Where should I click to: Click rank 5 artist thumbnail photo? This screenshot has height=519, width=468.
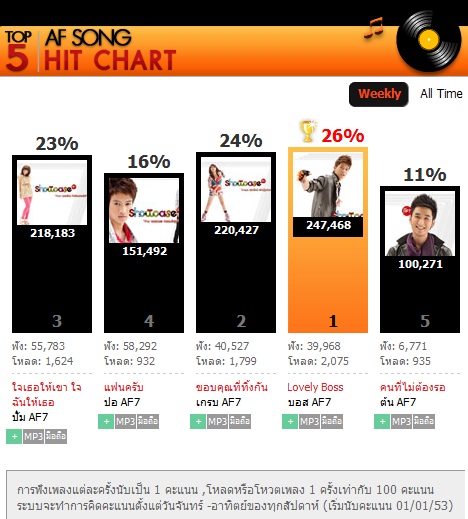(x=420, y=224)
